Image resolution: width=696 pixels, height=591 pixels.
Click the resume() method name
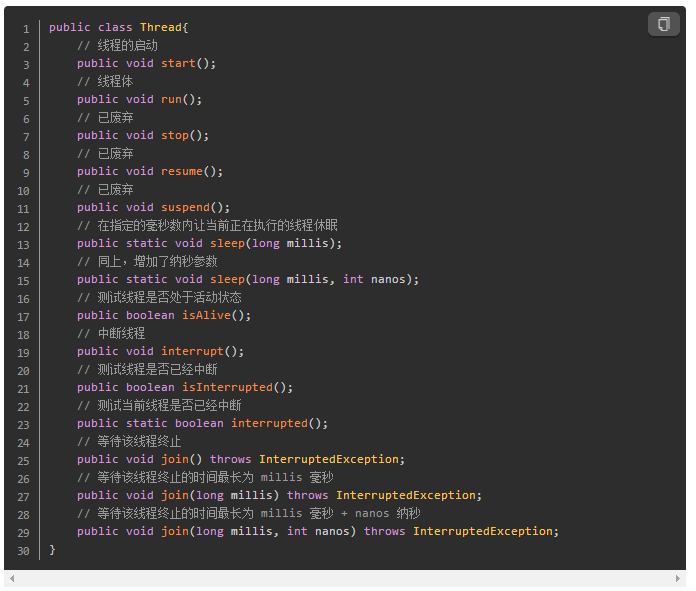point(182,171)
